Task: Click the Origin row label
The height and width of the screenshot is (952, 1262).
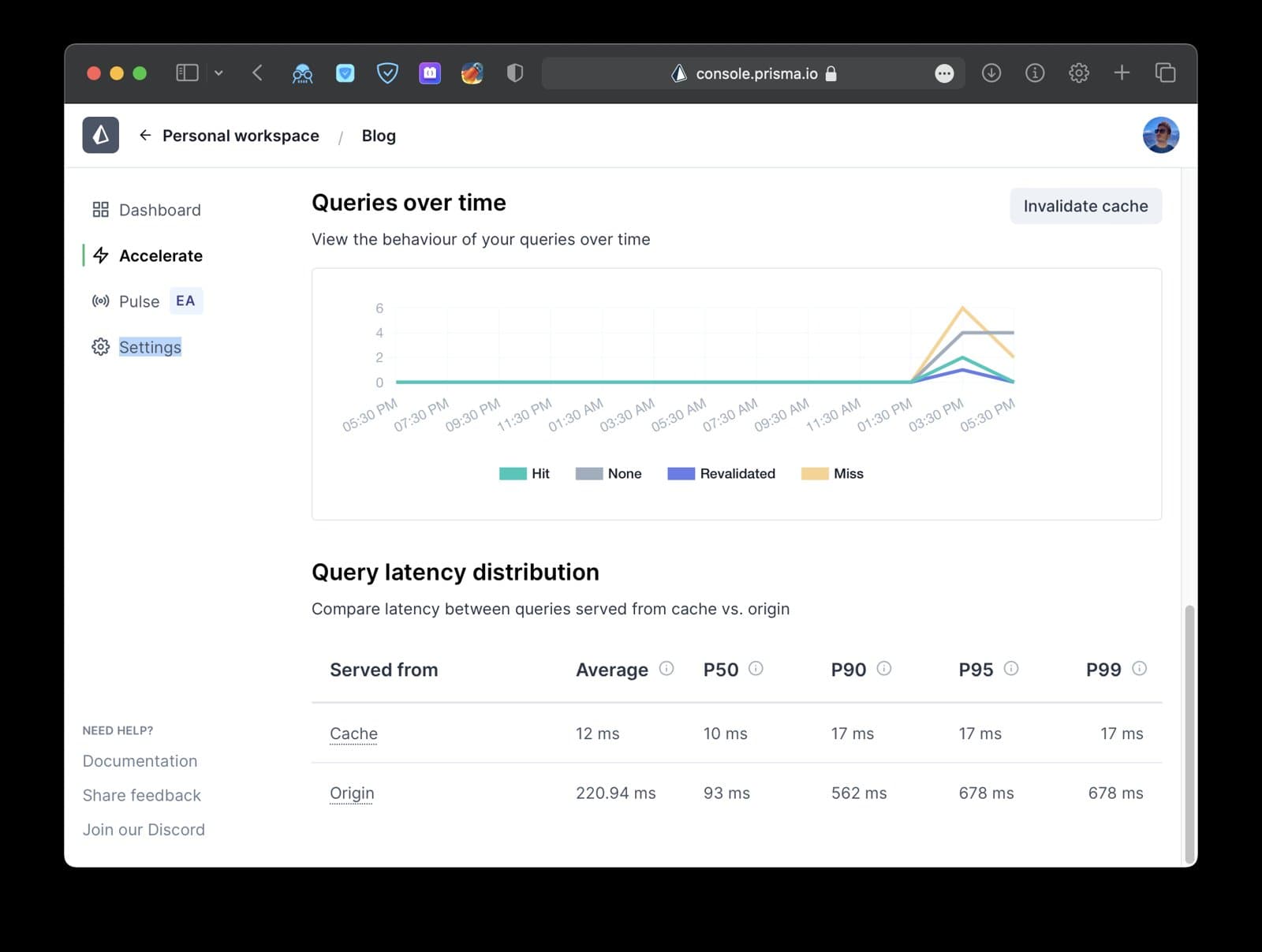Action: pyautogui.click(x=352, y=793)
